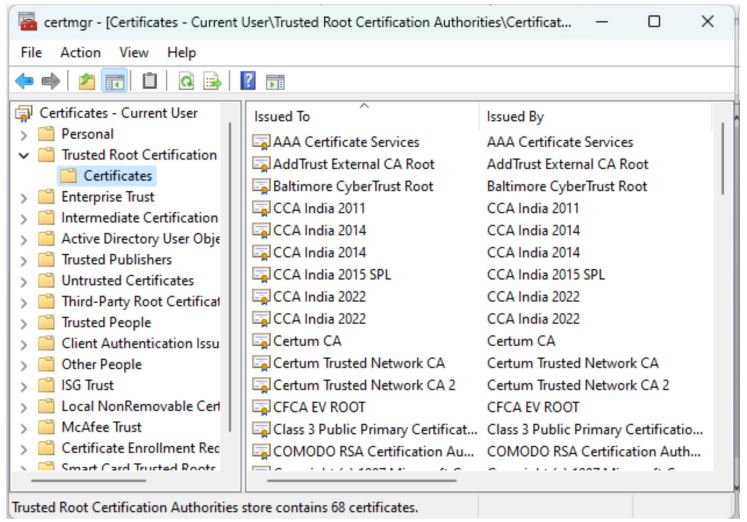The height and width of the screenshot is (522, 747).
Task: Collapse the Trusted Root Certification node
Action: click(24, 155)
